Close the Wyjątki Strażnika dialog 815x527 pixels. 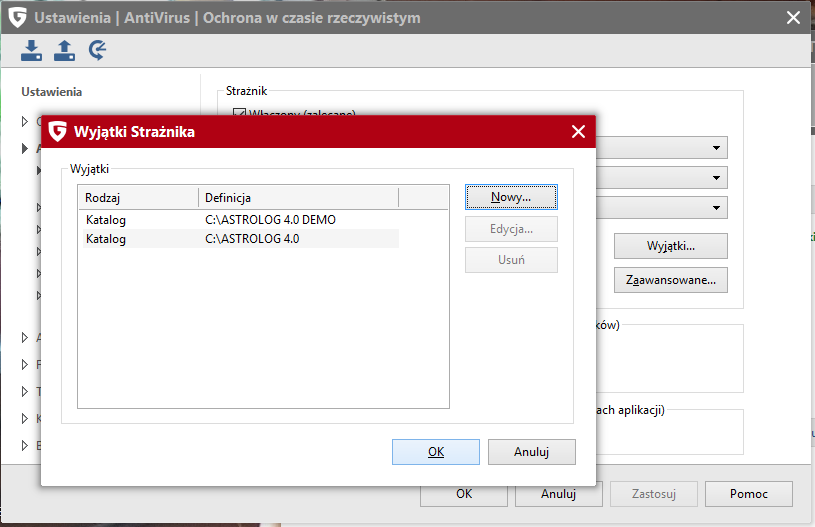pyautogui.click(x=579, y=131)
